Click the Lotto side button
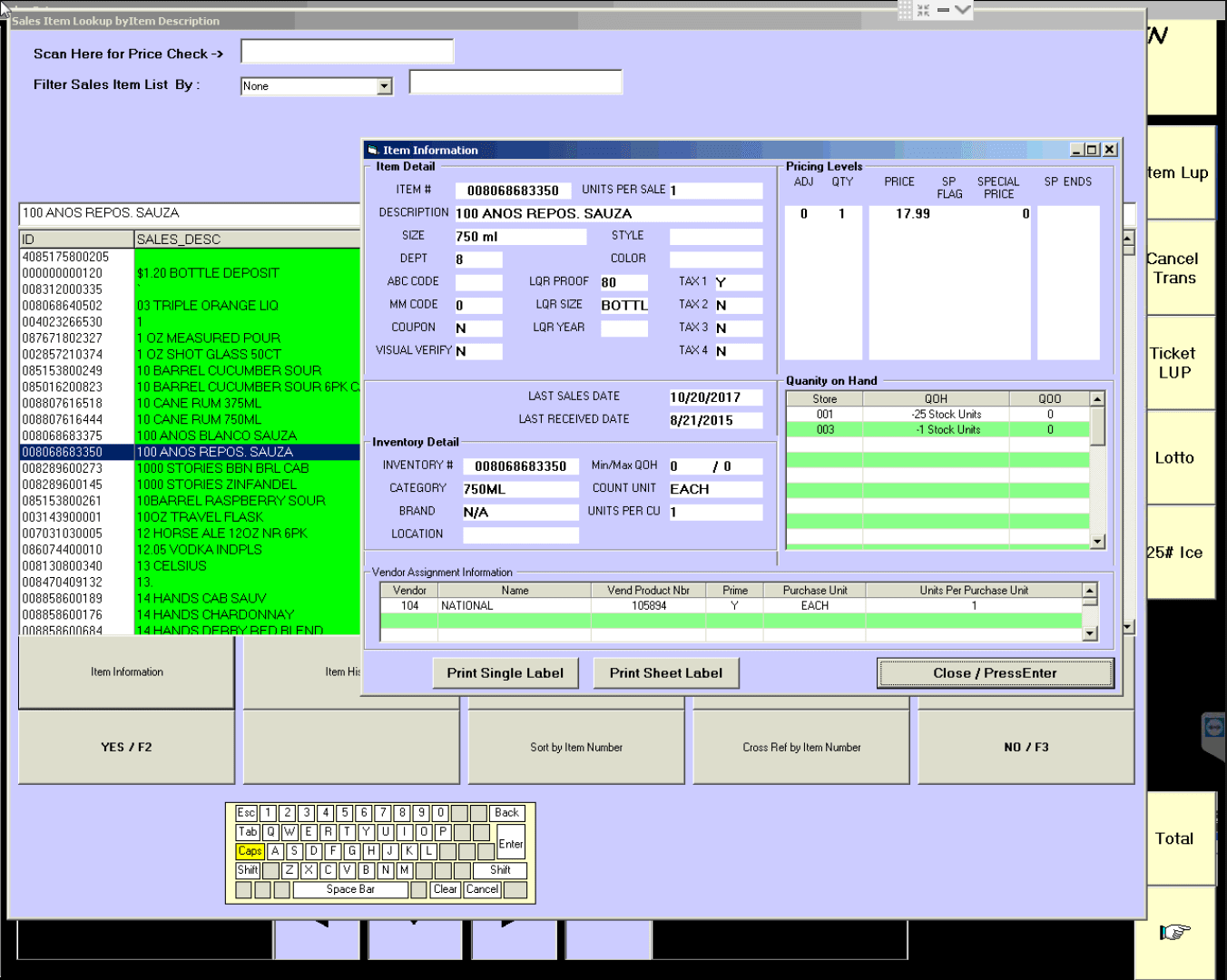Viewport: 1227px width, 980px height. (1180, 458)
